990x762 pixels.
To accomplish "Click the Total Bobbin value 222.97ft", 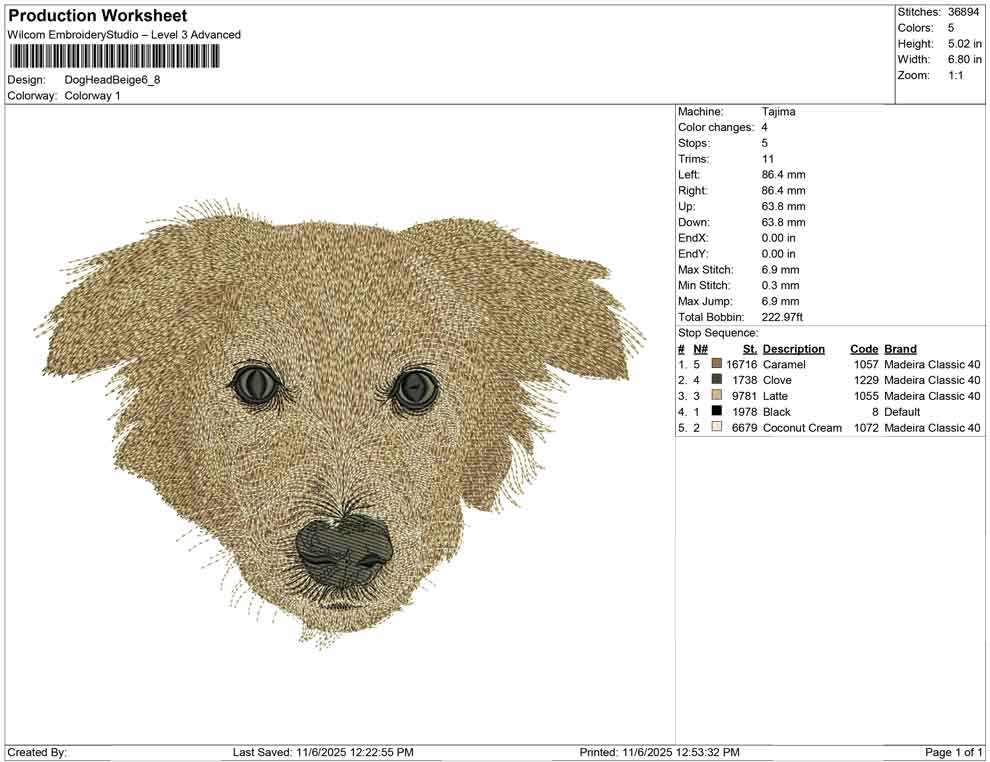I will point(782,317).
